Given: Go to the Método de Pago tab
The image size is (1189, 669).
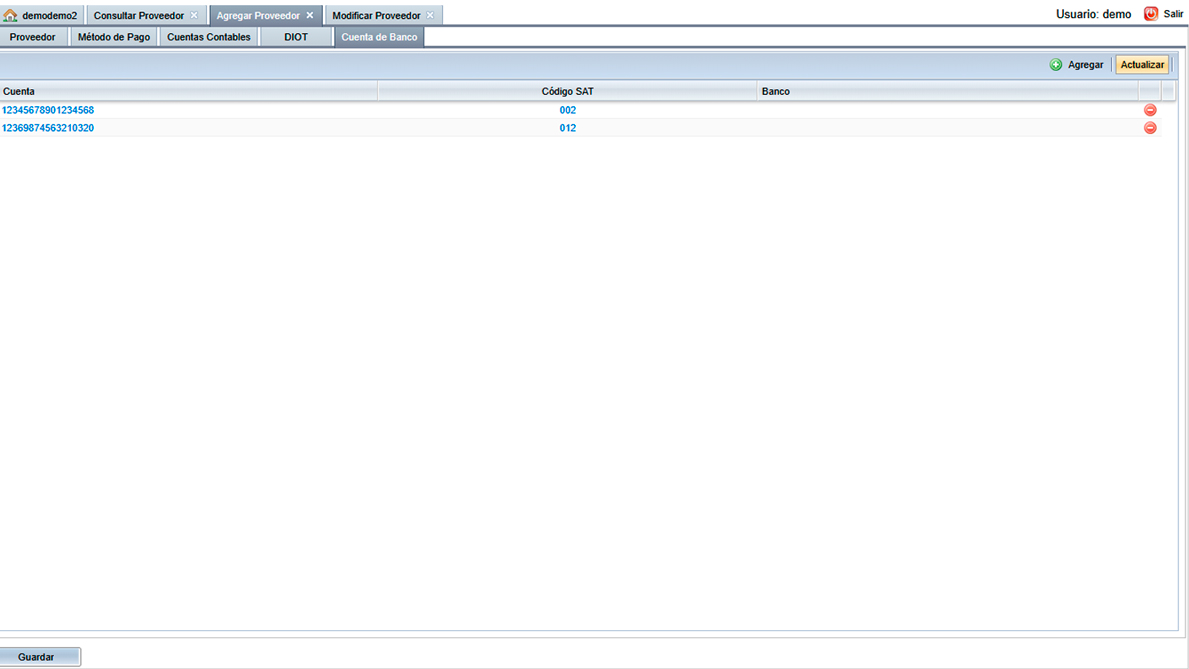Looking at the screenshot, I should coord(114,37).
